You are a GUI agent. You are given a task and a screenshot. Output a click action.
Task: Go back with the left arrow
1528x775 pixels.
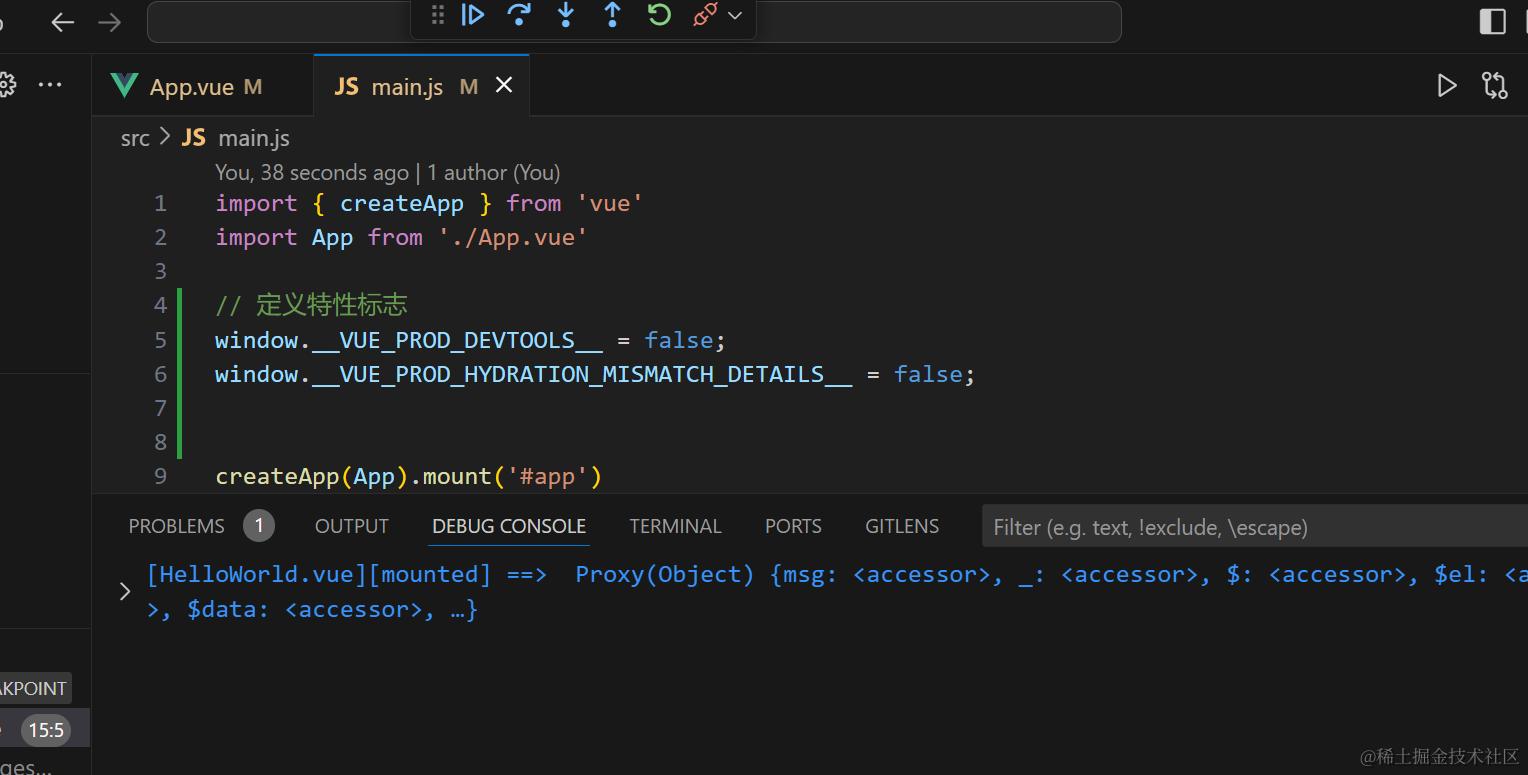click(x=63, y=22)
